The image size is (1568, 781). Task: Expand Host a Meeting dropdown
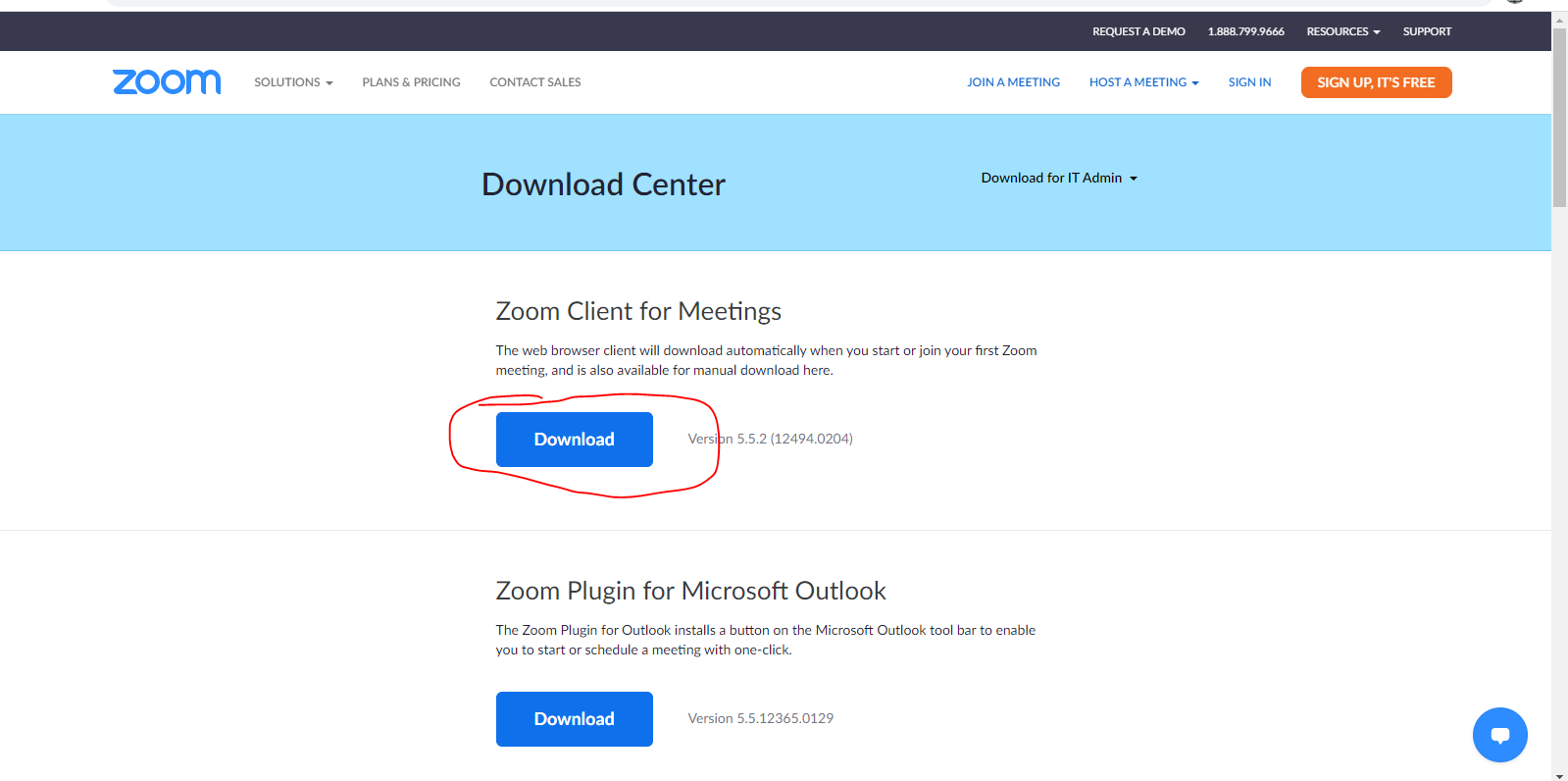pos(1143,82)
